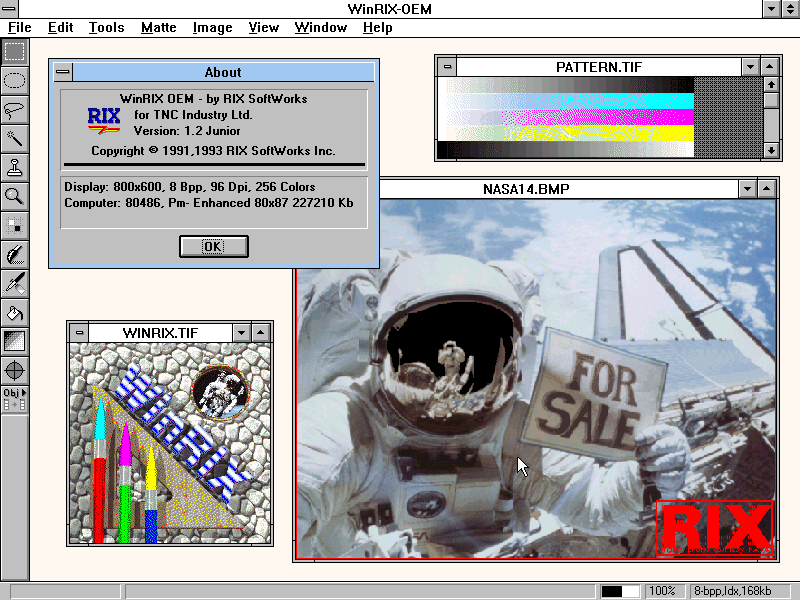Open the About dialog control menu

click(x=63, y=72)
